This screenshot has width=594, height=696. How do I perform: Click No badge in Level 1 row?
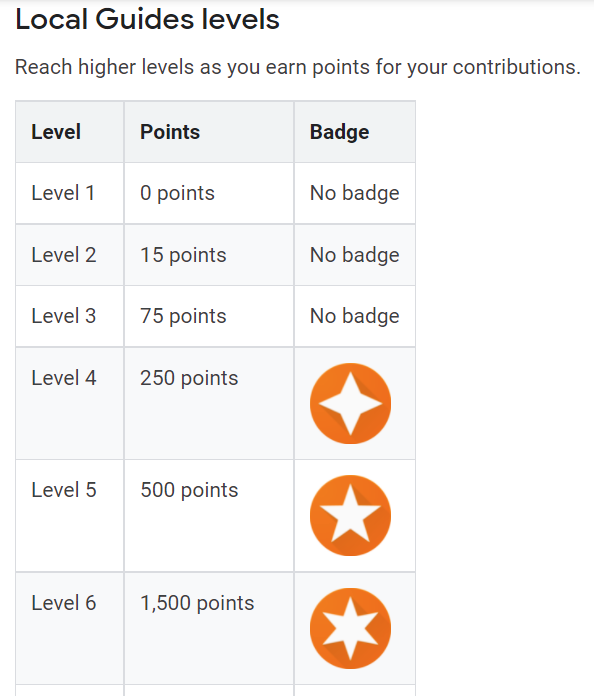pos(355,193)
